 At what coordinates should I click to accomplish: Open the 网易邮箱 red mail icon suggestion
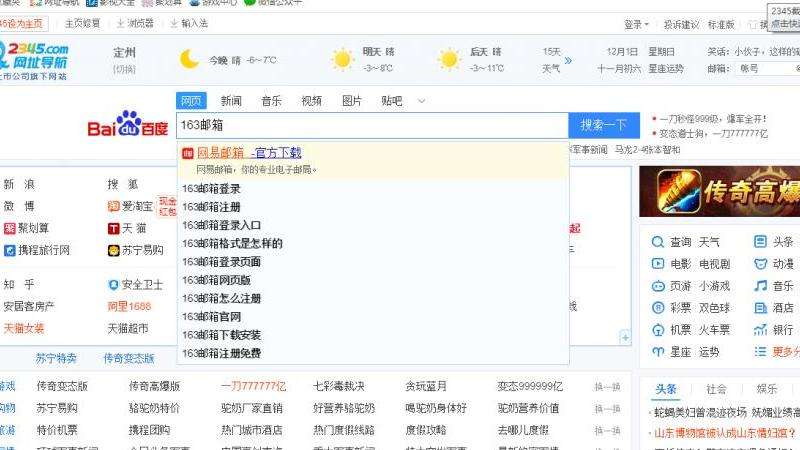pos(188,153)
